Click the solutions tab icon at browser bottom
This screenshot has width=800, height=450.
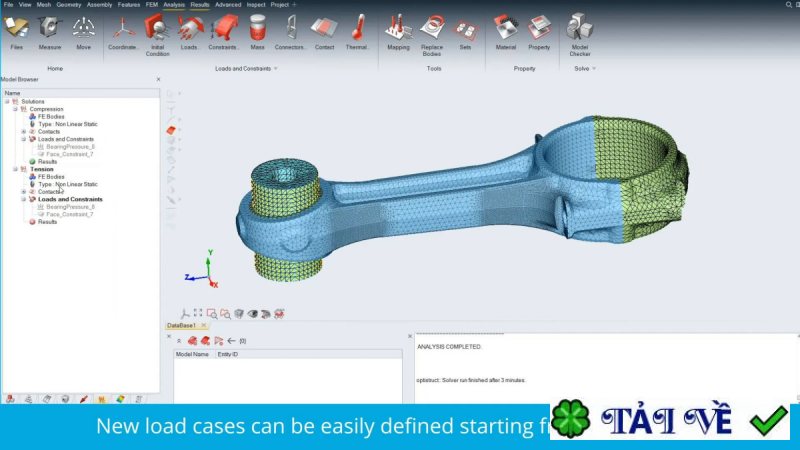[102, 399]
